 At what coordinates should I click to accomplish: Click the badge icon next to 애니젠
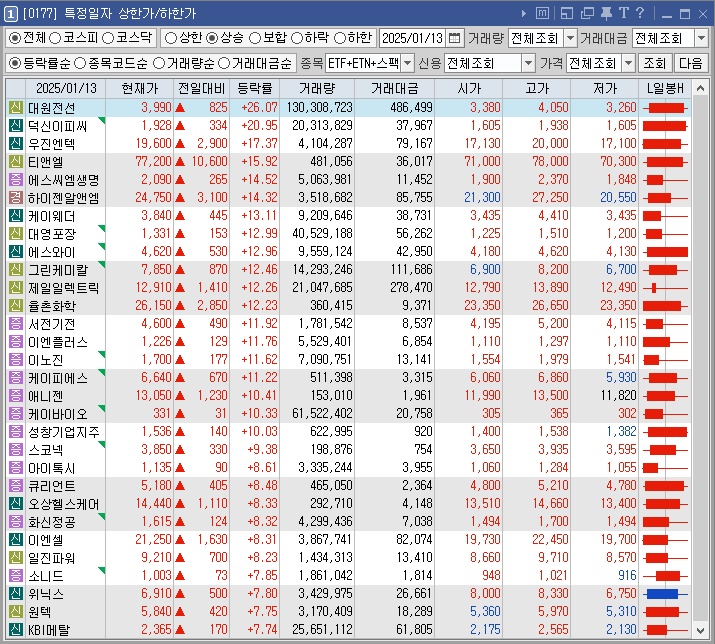coord(16,396)
